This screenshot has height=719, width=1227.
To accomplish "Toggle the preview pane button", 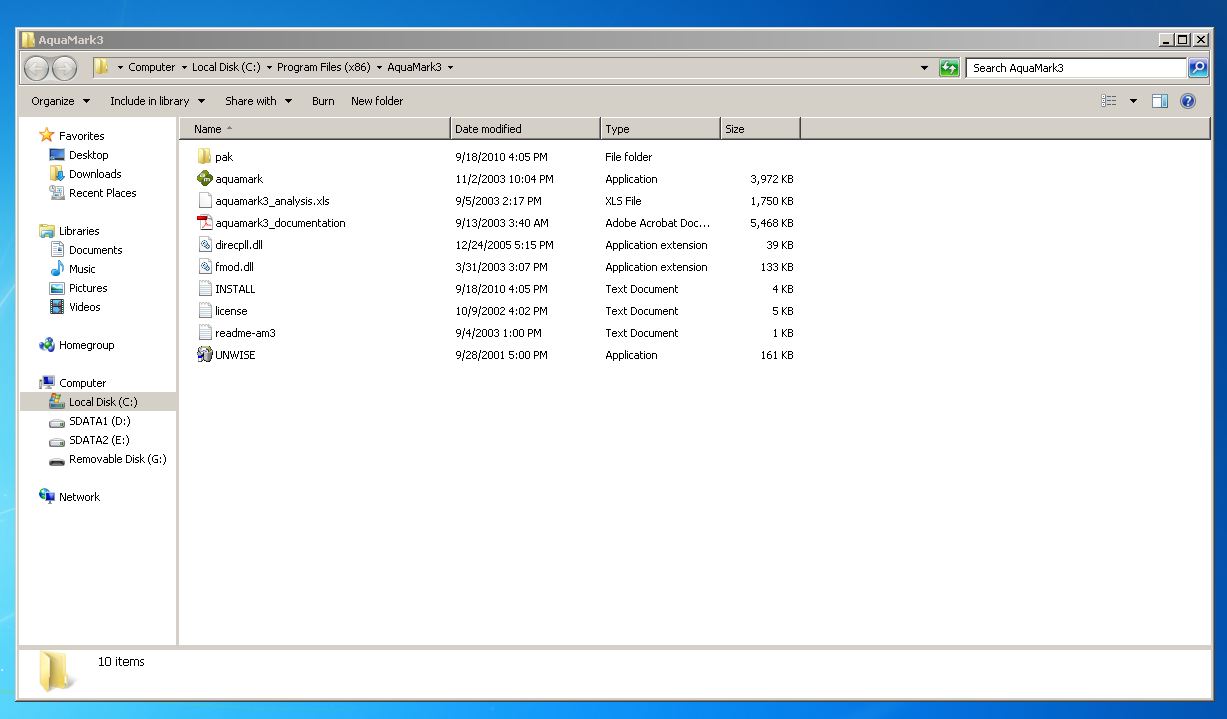I will pyautogui.click(x=1160, y=101).
